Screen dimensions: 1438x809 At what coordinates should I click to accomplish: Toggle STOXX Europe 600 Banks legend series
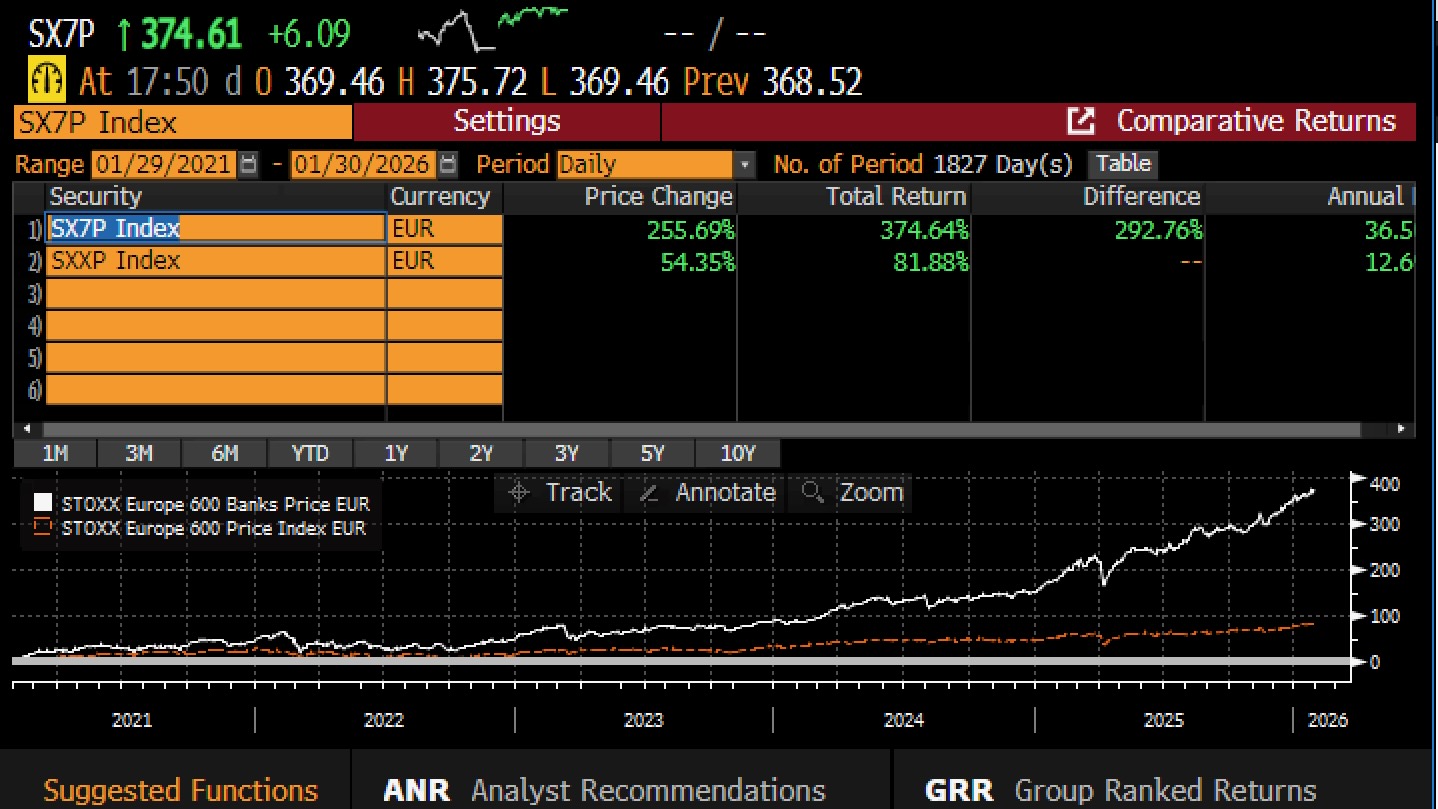pos(43,503)
